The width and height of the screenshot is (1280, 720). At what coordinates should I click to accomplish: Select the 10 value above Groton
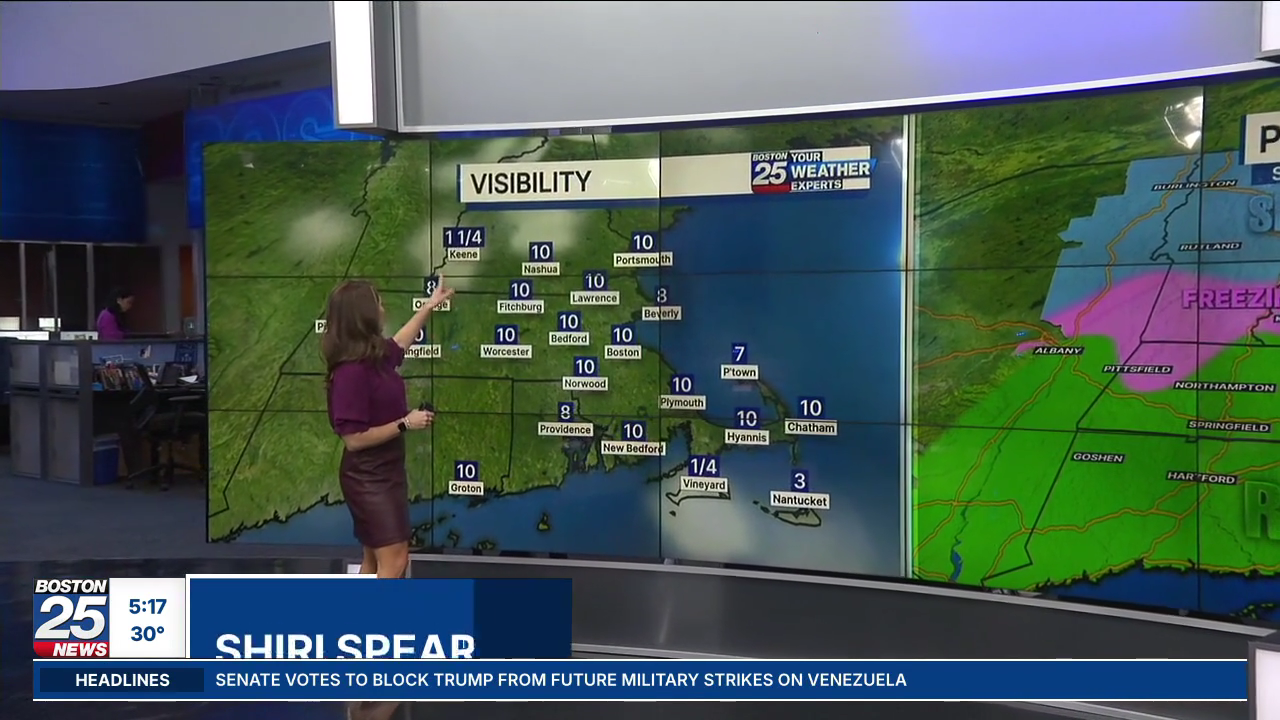(466, 471)
